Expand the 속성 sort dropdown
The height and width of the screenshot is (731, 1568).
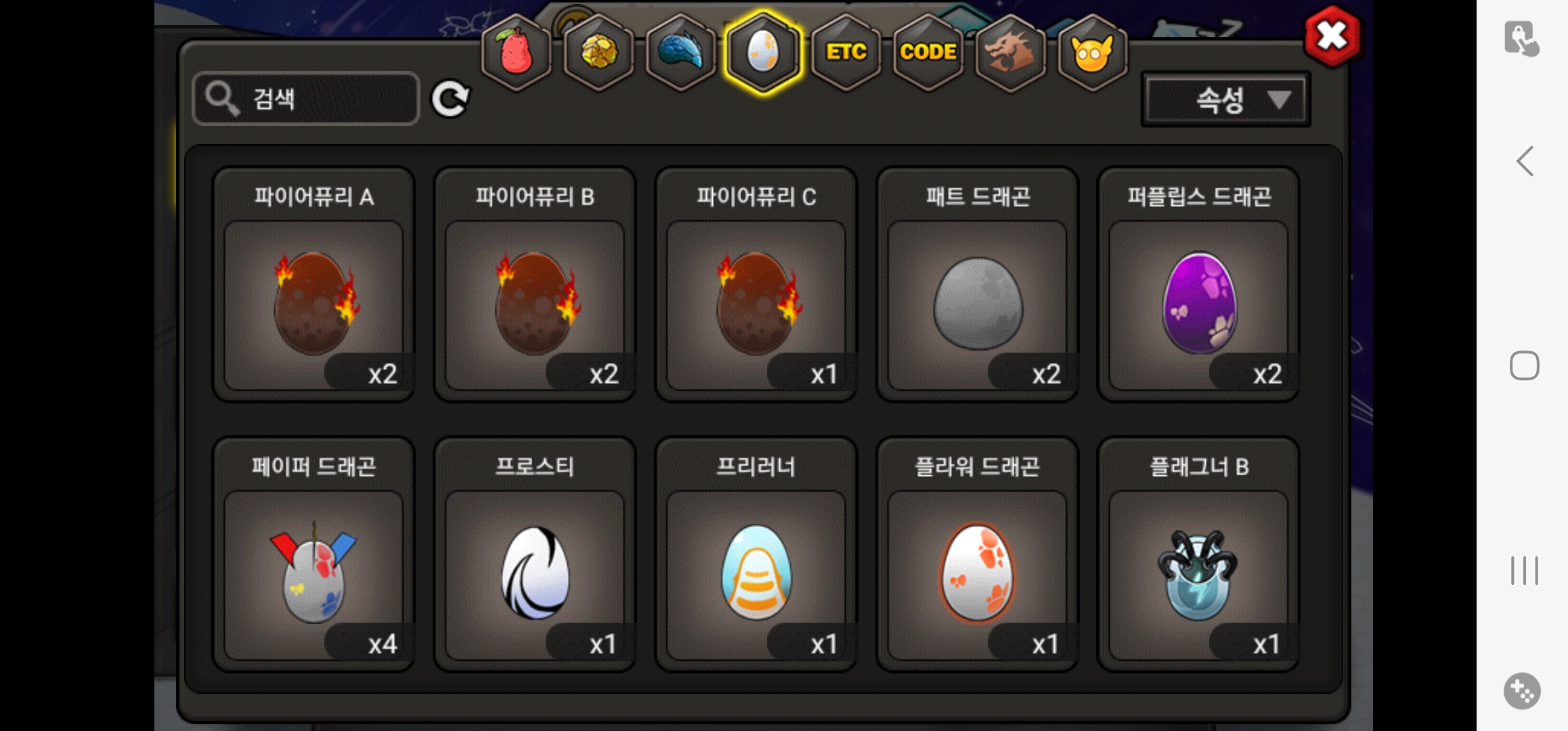(1226, 100)
